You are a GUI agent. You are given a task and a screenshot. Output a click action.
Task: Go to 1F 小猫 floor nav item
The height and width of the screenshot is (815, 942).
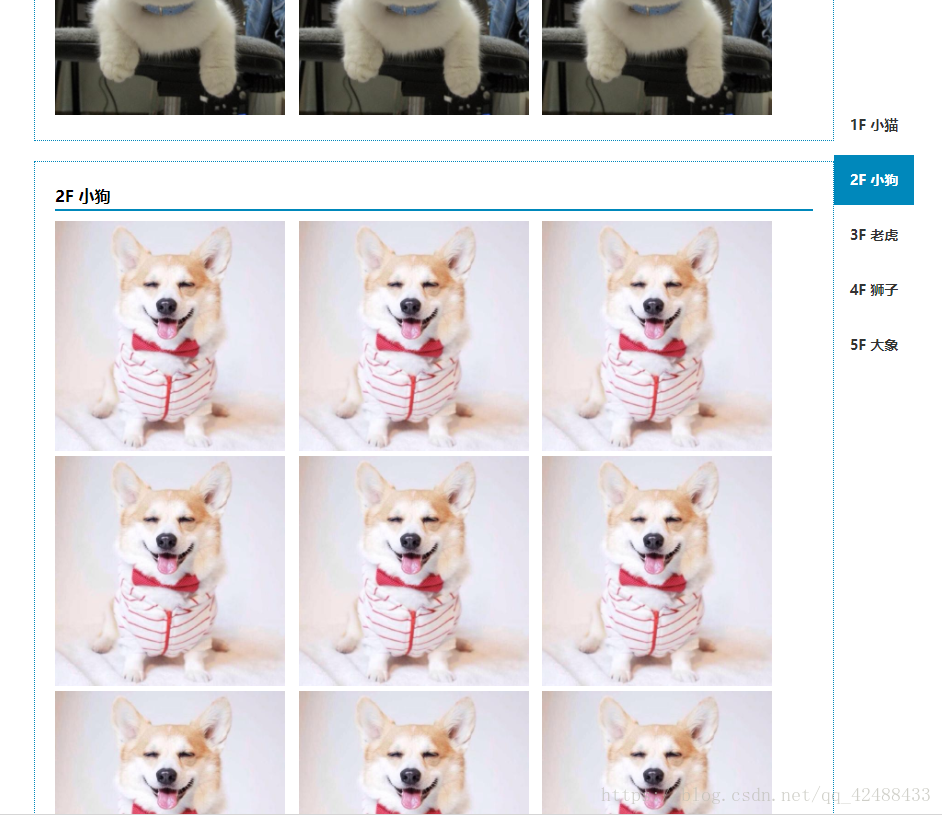(874, 125)
